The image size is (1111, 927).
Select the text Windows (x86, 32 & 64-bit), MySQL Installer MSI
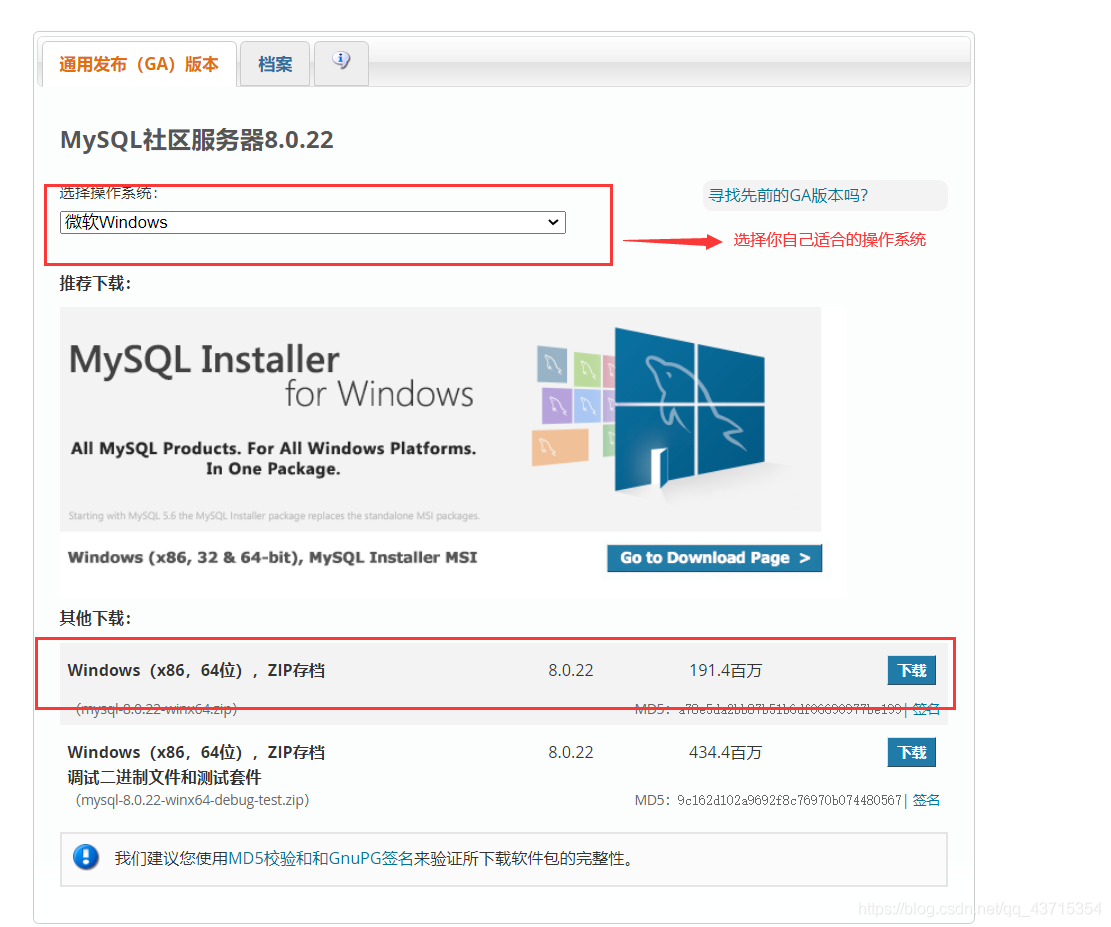pyautogui.click(x=273, y=558)
